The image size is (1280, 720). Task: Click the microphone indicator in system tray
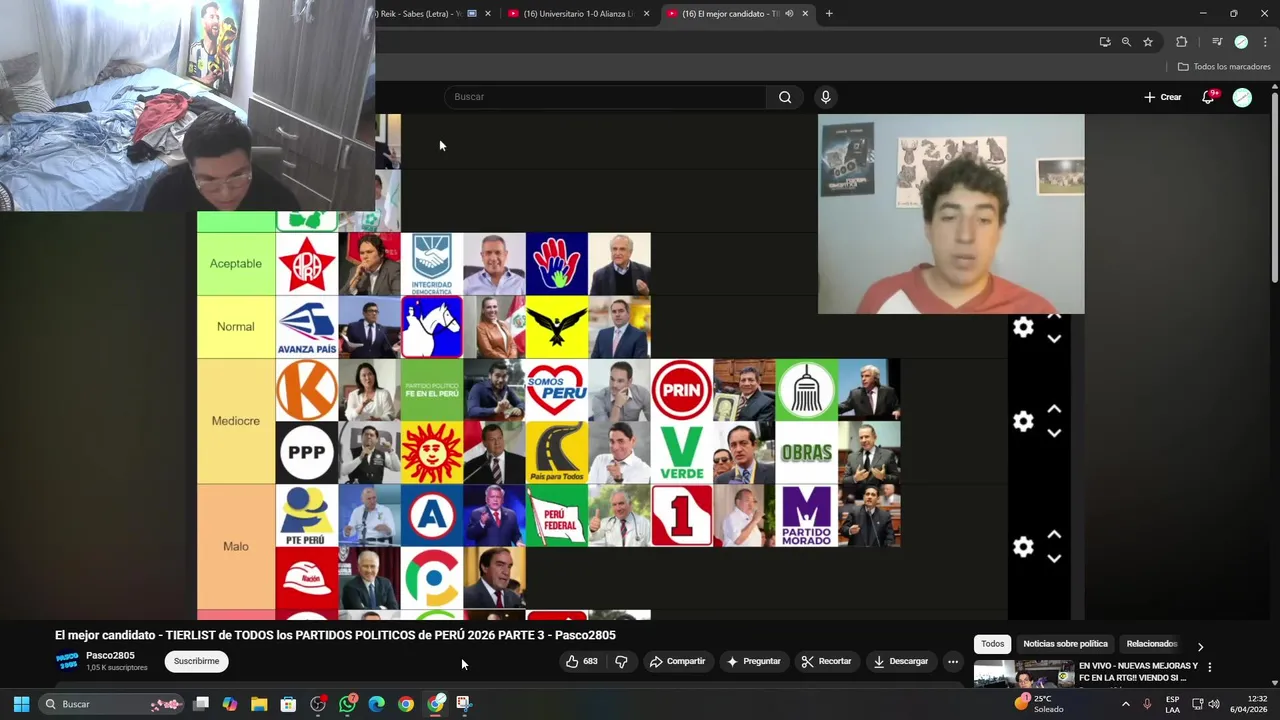pyautogui.click(x=1147, y=704)
